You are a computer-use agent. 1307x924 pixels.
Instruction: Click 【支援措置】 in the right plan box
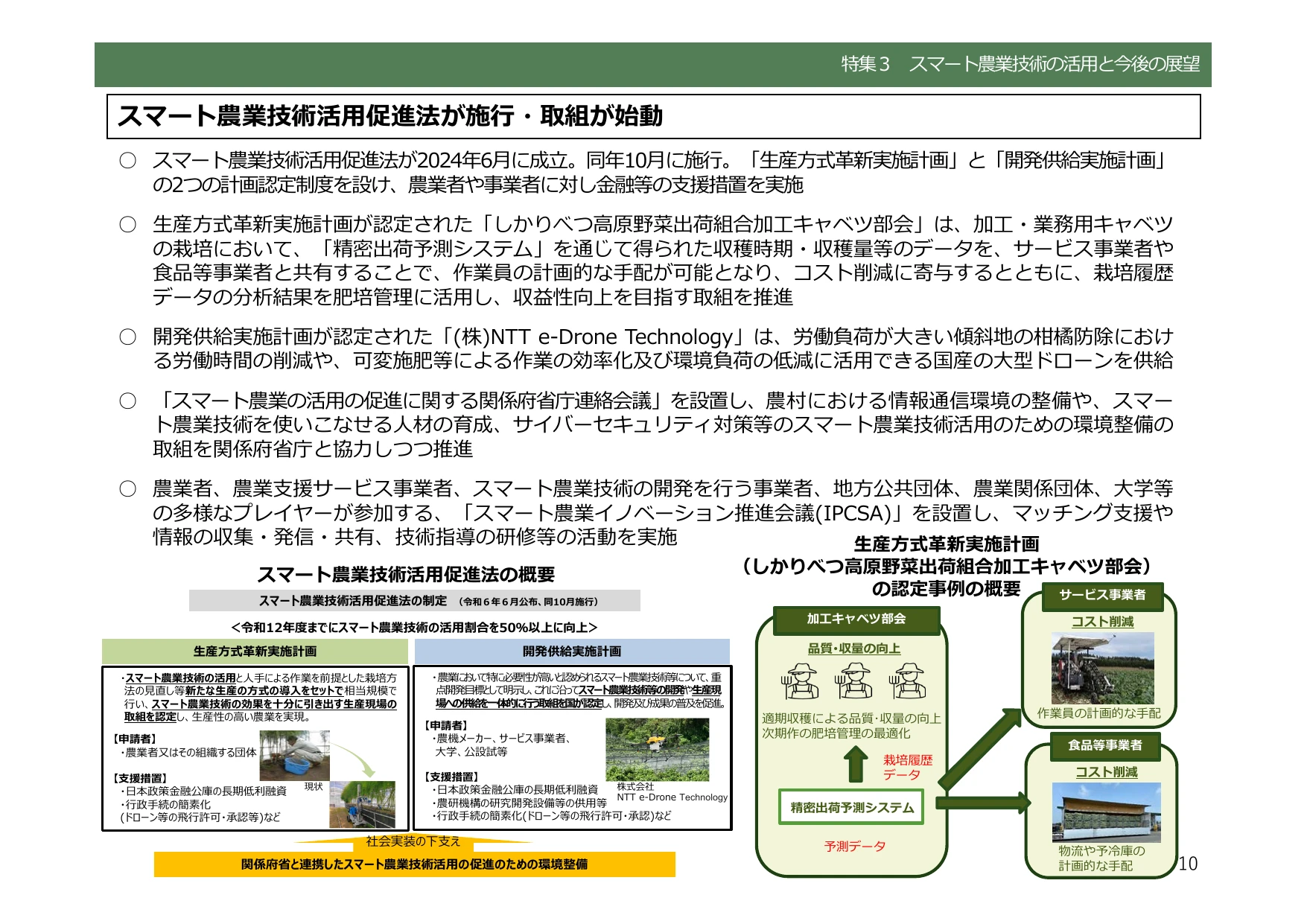(x=451, y=777)
